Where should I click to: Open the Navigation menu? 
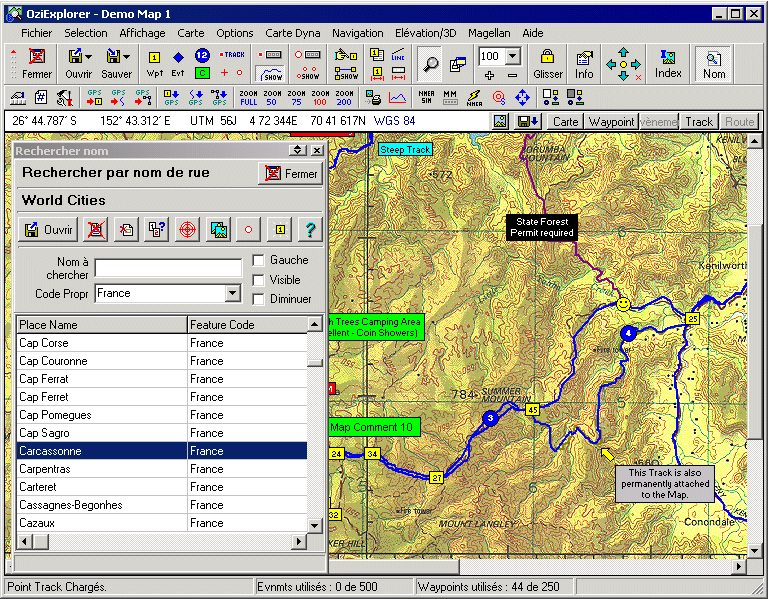click(x=358, y=33)
